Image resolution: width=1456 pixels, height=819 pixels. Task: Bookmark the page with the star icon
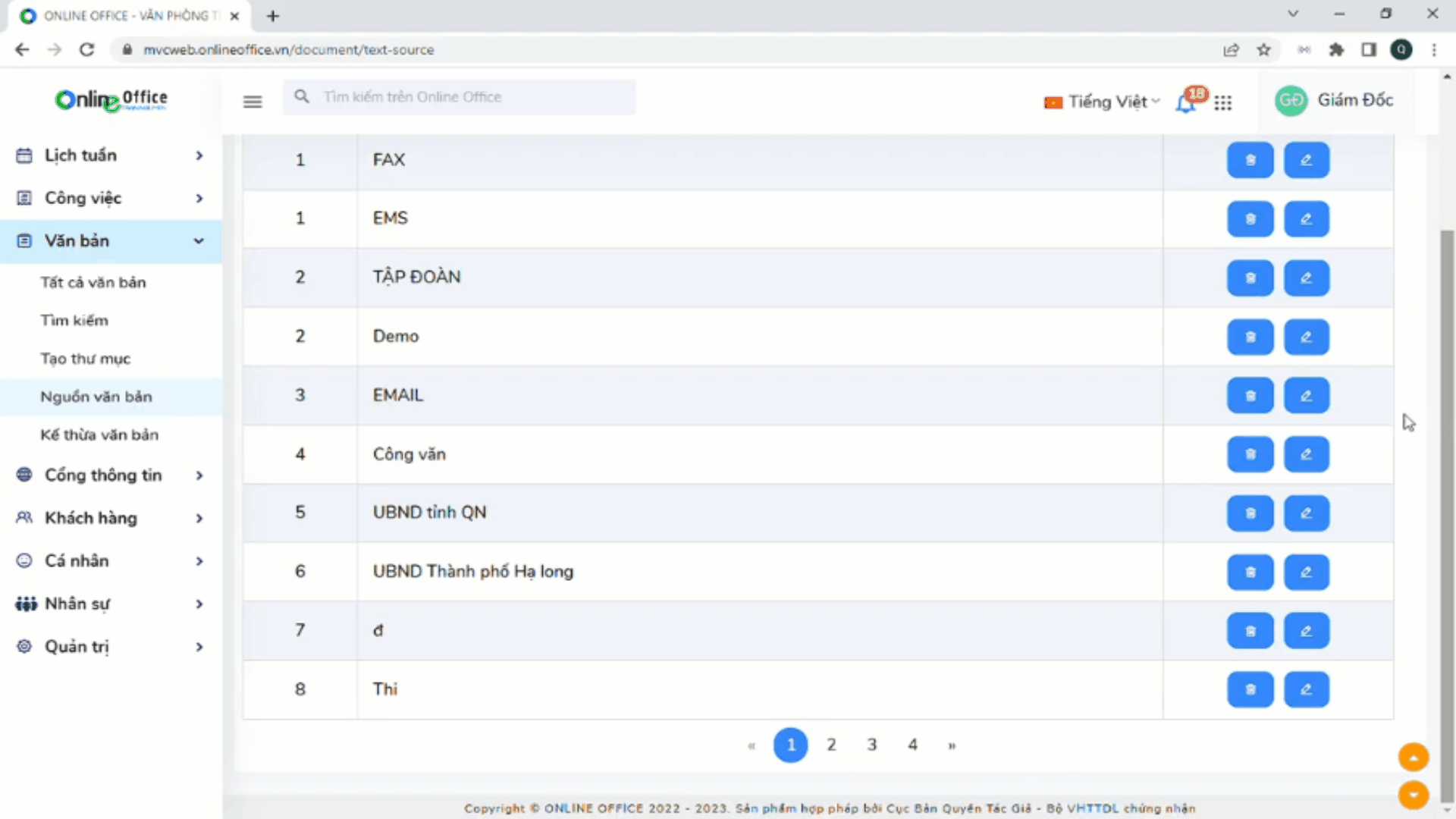[1263, 50]
